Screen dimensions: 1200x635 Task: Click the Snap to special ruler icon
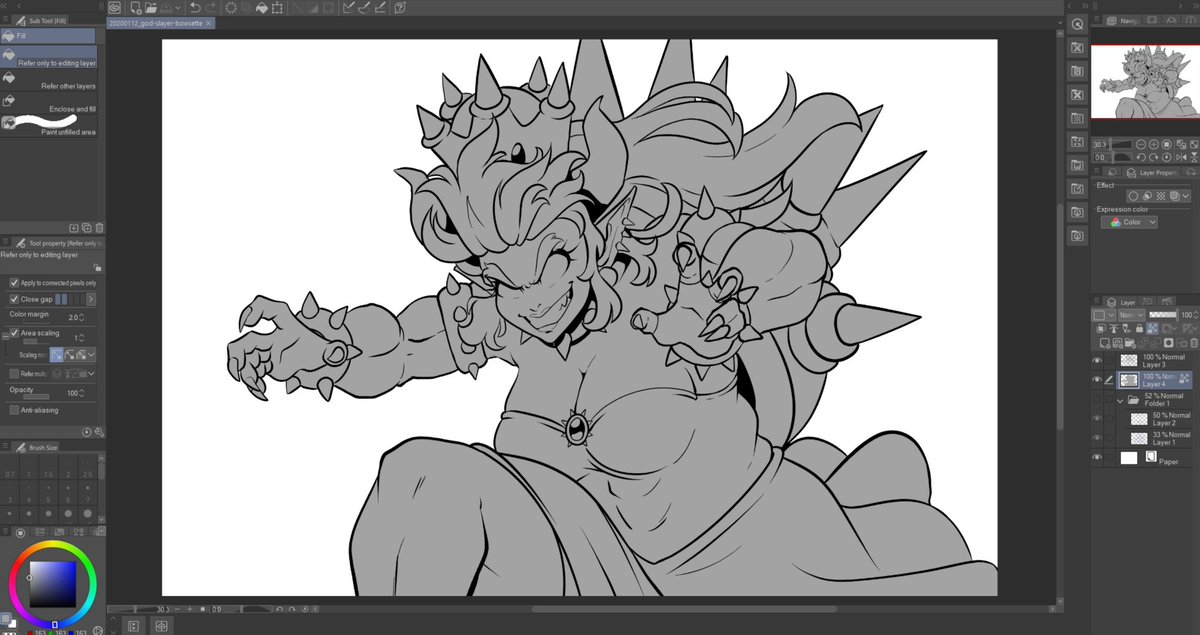click(x=364, y=7)
